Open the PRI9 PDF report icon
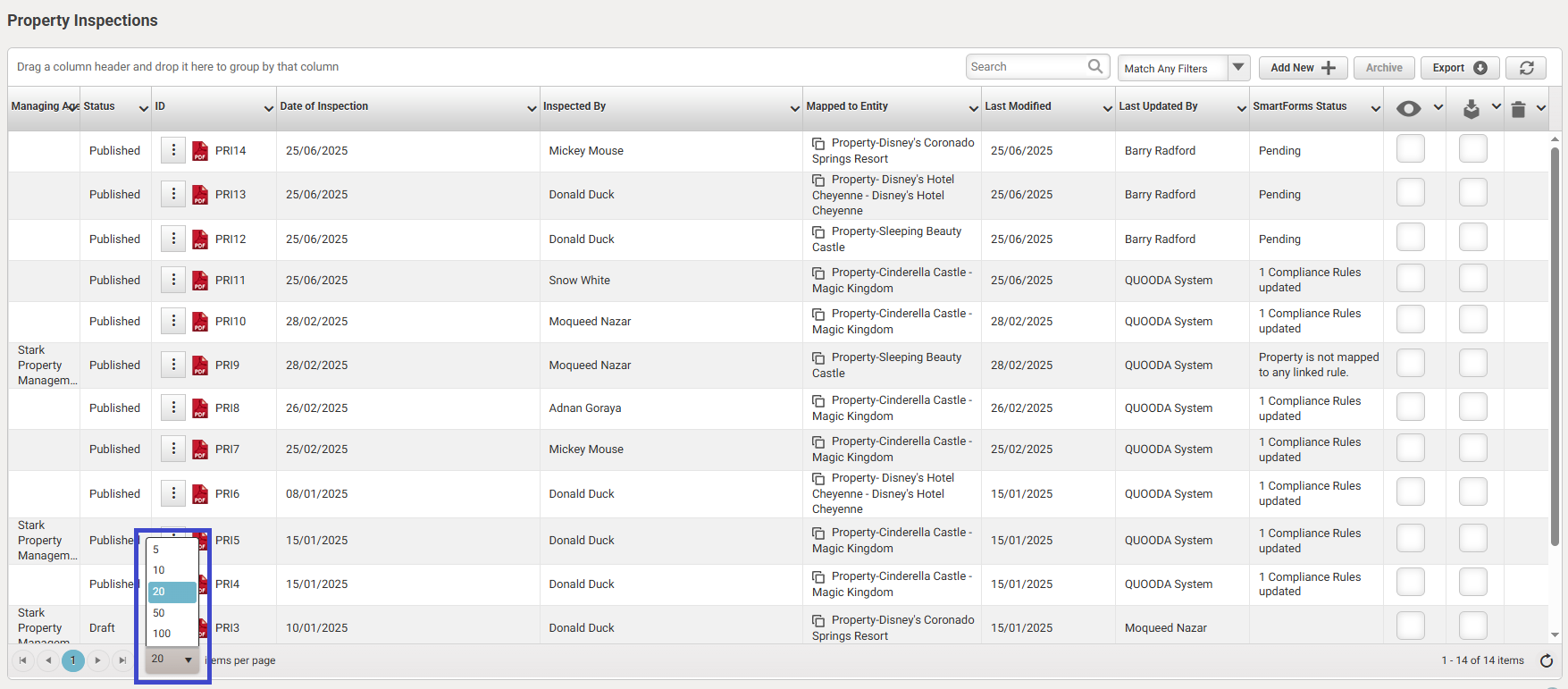 coord(200,366)
